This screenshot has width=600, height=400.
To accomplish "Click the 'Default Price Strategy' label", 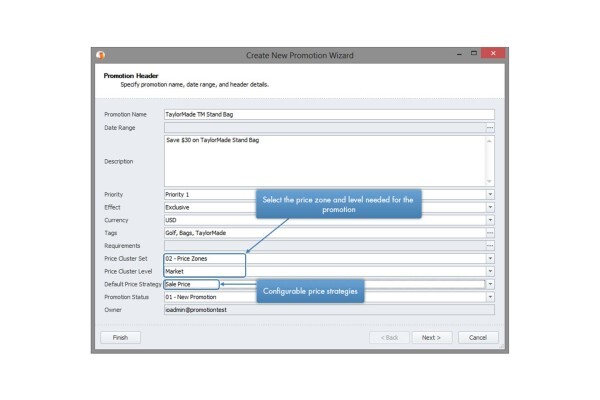I will pos(133,284).
